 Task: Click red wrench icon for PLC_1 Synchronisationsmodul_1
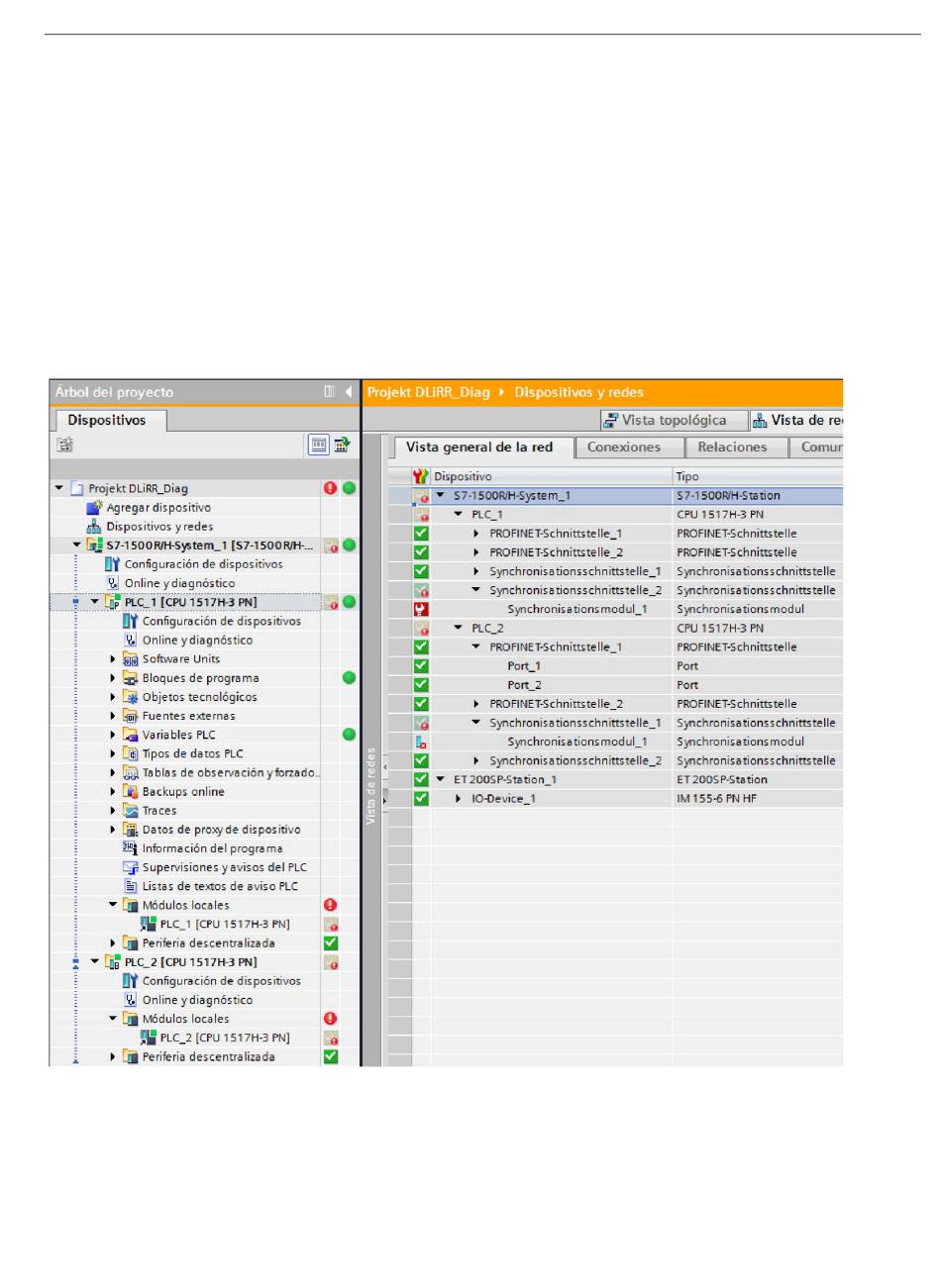pos(421,610)
